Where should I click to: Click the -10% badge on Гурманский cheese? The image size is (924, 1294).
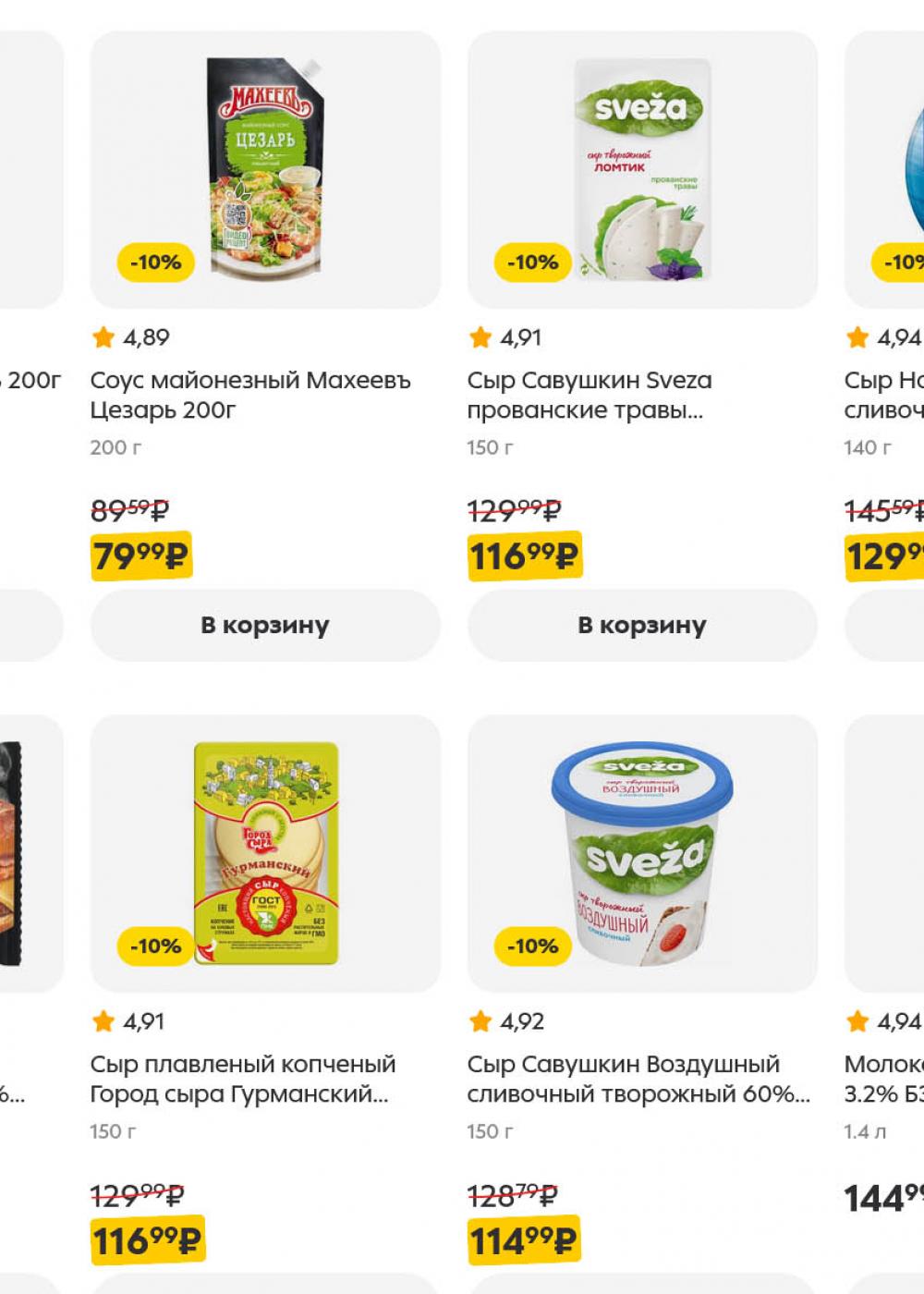pos(155,946)
